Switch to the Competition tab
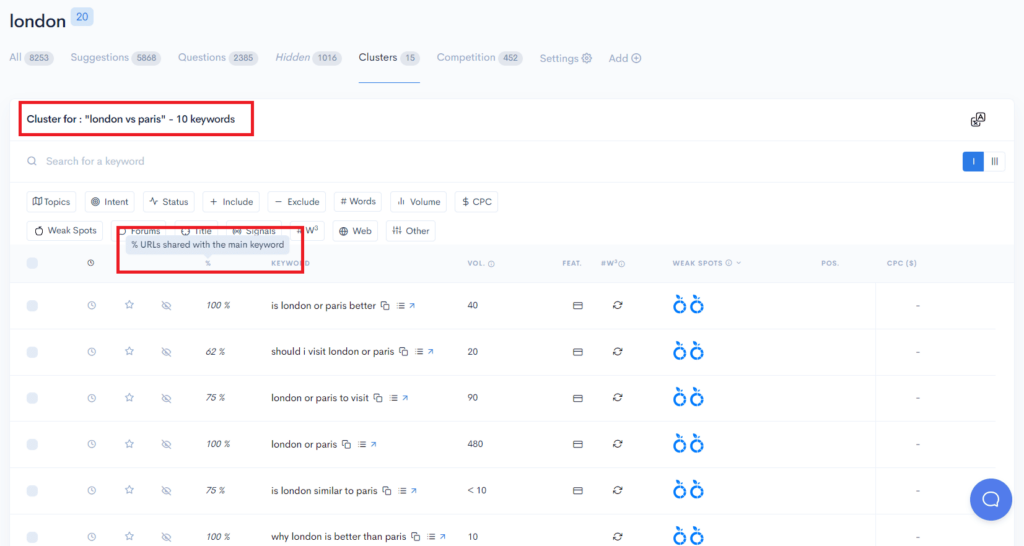This screenshot has height=546, width=1024. click(479, 57)
